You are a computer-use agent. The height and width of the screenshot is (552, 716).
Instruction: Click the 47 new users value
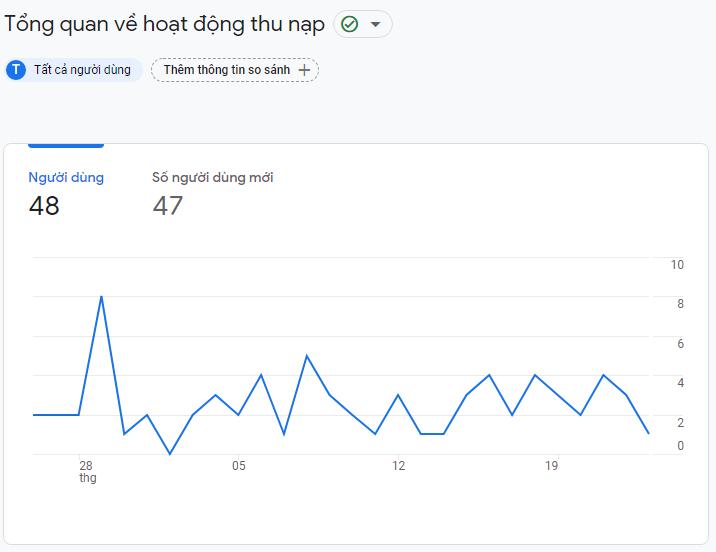[x=168, y=205]
